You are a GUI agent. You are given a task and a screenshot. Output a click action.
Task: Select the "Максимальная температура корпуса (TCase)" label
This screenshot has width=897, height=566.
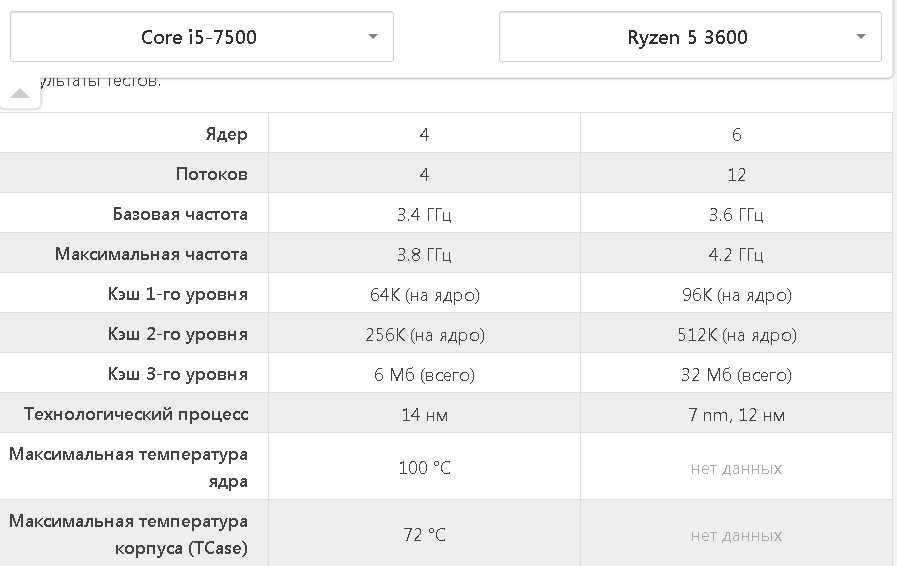coord(128,535)
